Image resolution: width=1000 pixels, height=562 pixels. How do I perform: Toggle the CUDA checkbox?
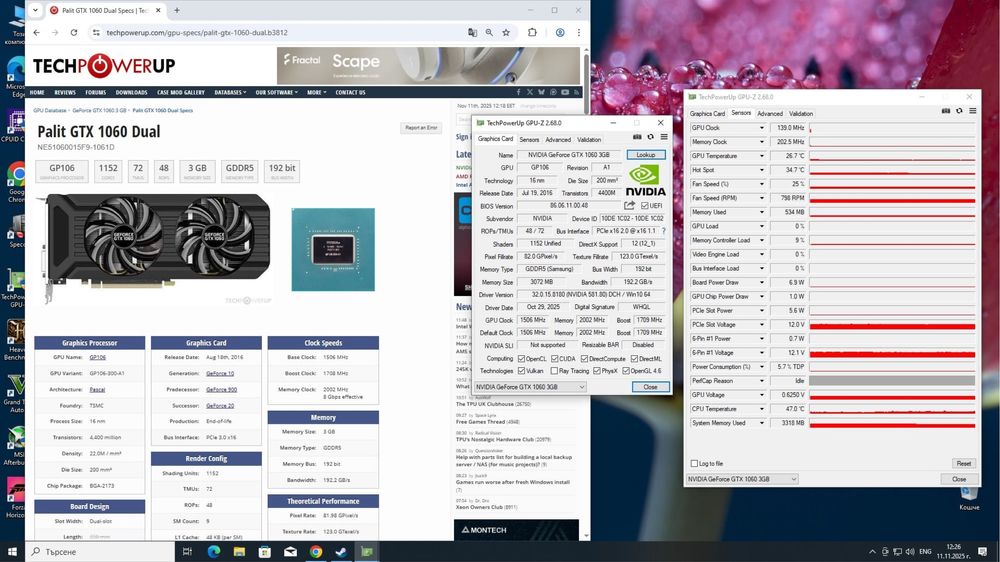tap(555, 359)
